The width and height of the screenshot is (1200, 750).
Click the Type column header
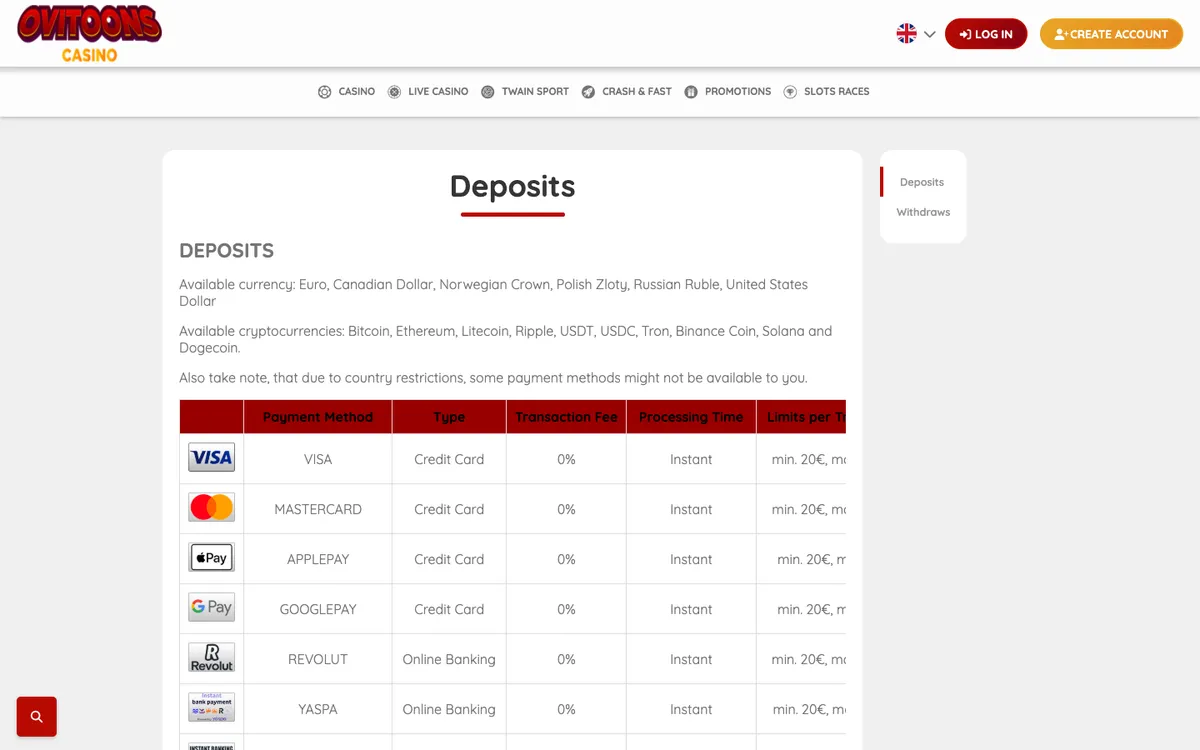449,417
